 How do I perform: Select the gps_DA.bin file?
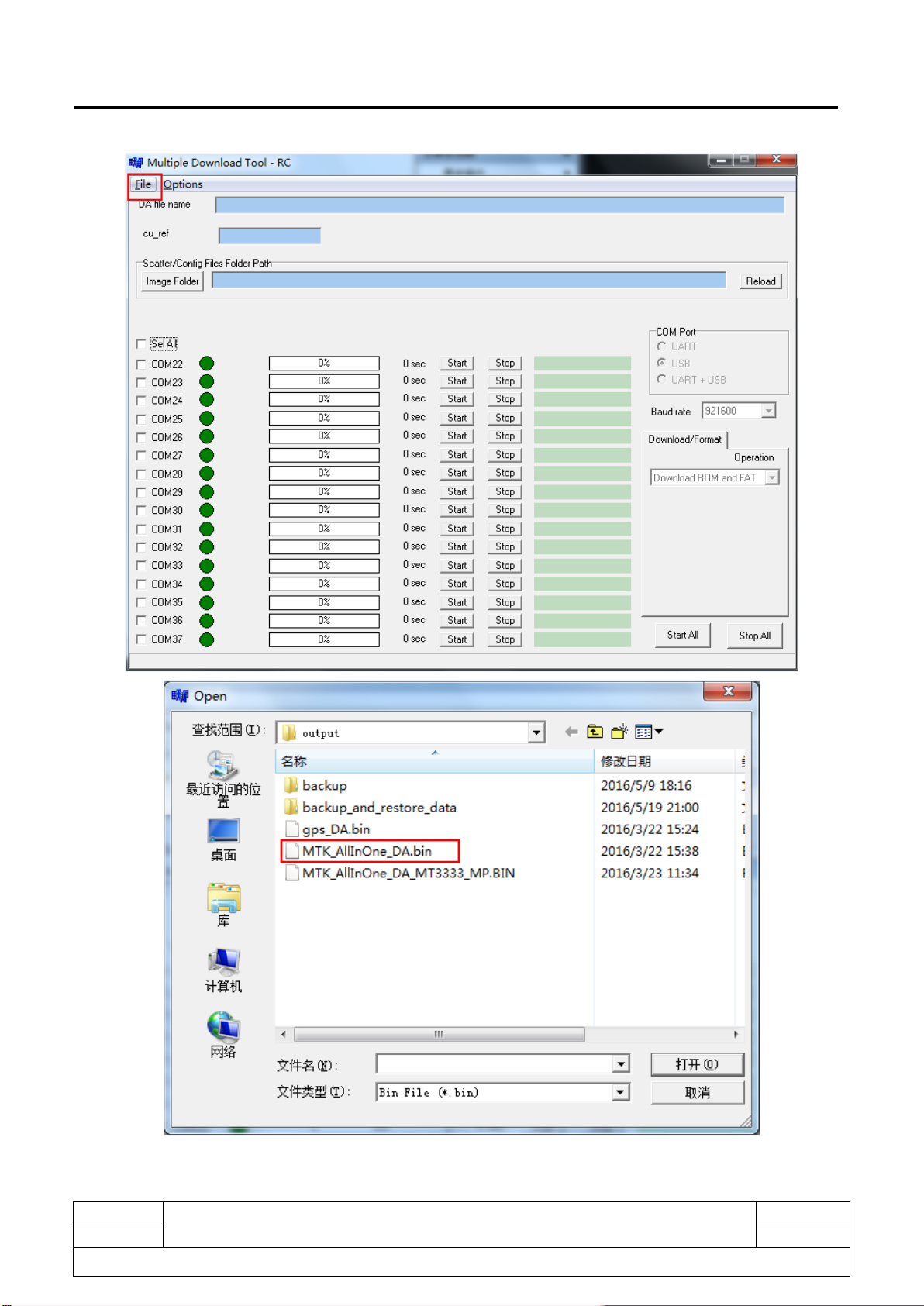[328, 829]
